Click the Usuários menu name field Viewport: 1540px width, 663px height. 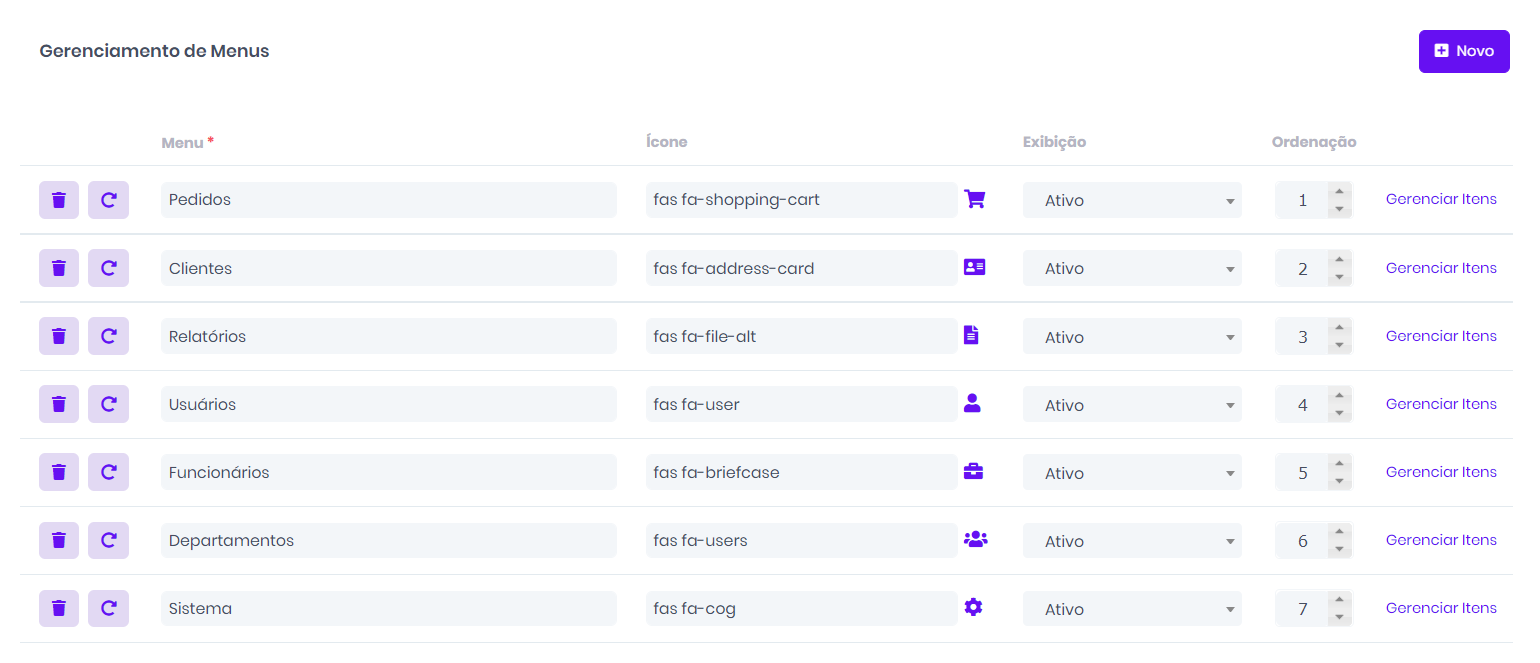(x=388, y=405)
